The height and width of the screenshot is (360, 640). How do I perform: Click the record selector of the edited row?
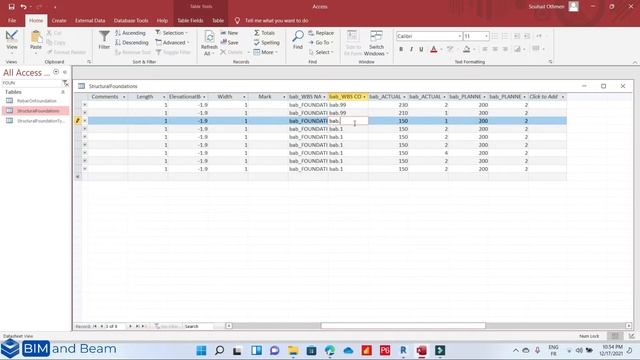click(78, 121)
